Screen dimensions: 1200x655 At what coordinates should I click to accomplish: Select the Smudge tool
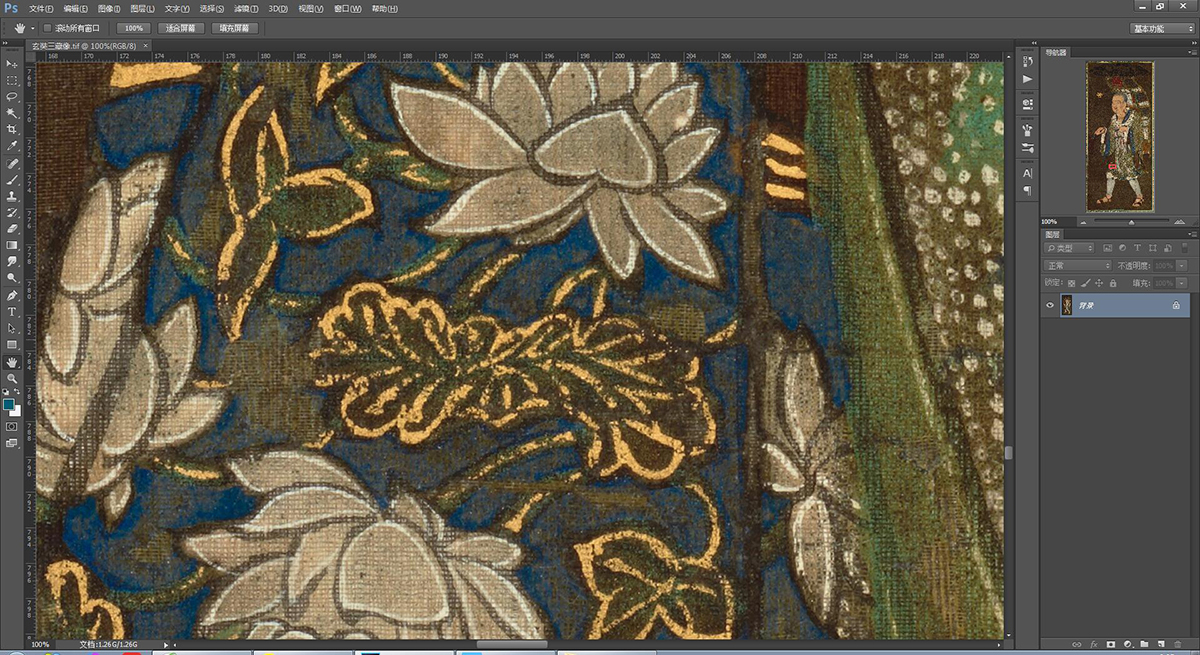pos(12,262)
